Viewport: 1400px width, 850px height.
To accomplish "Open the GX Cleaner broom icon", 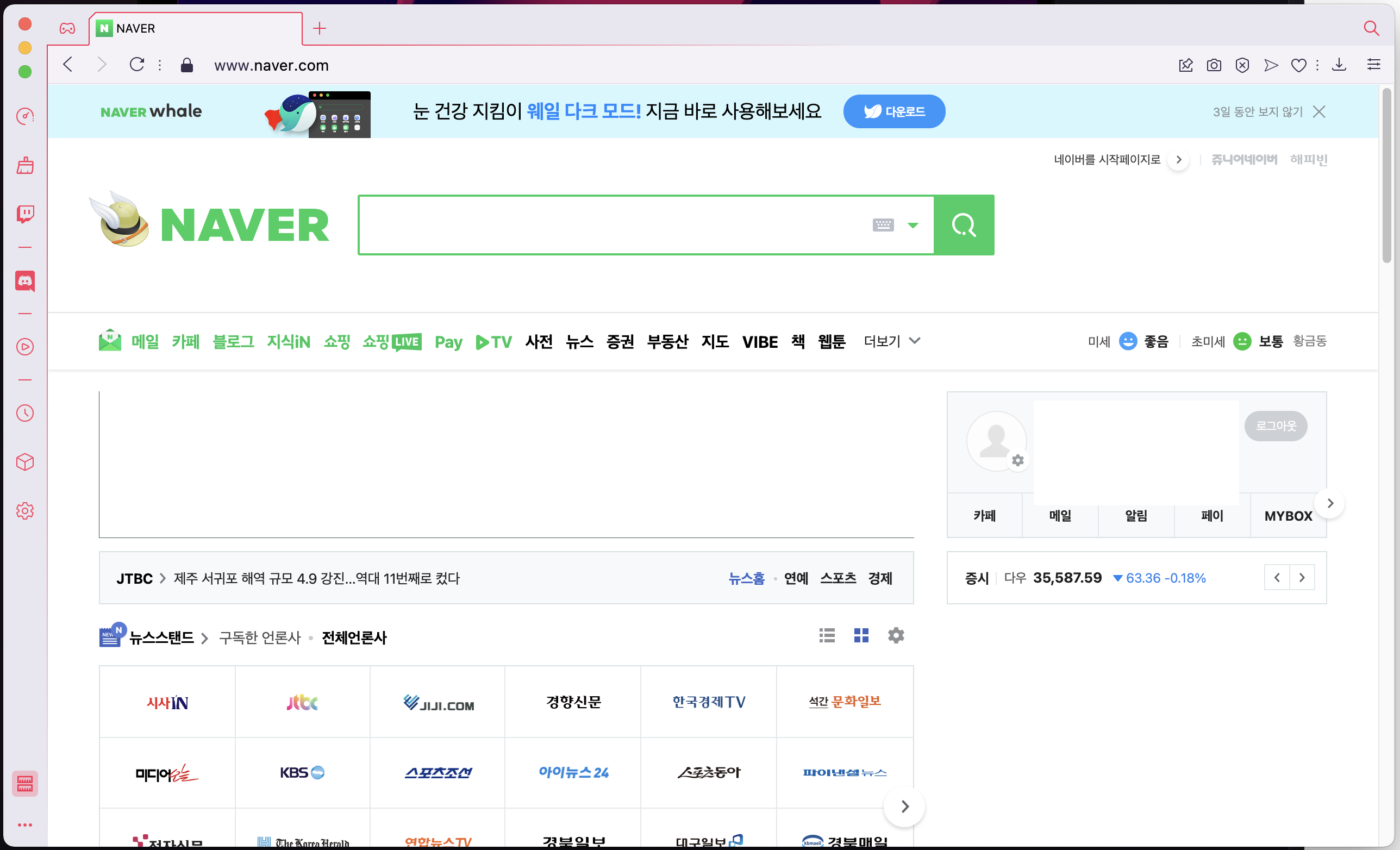I will [x=25, y=165].
